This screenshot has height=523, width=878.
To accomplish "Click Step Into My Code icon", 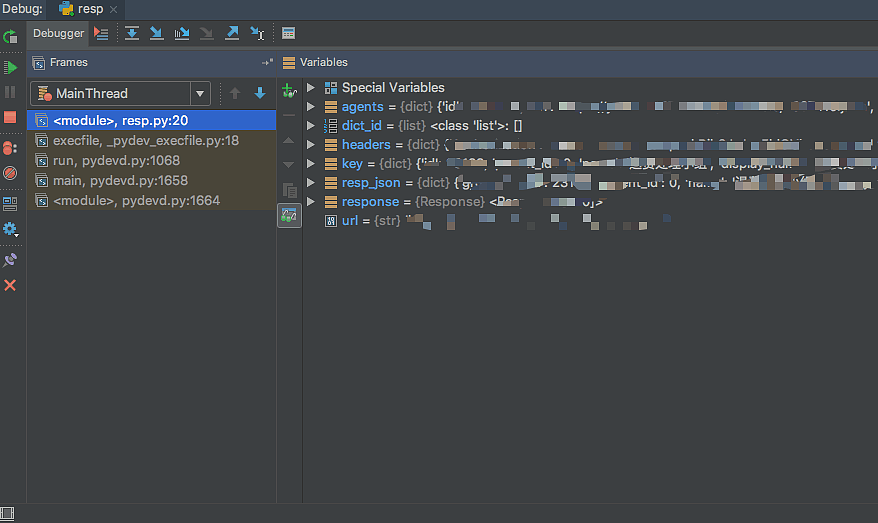I will [x=181, y=33].
